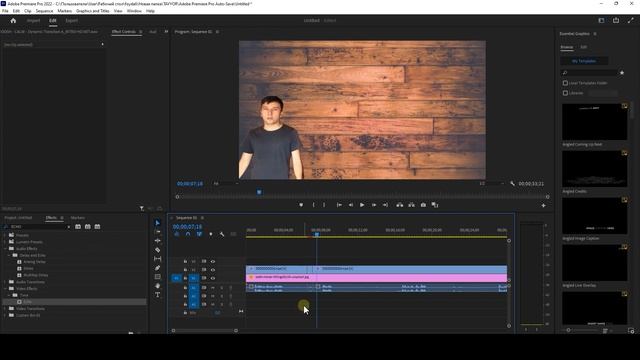Expand the Lumetri Presets folder

[x=5, y=242]
